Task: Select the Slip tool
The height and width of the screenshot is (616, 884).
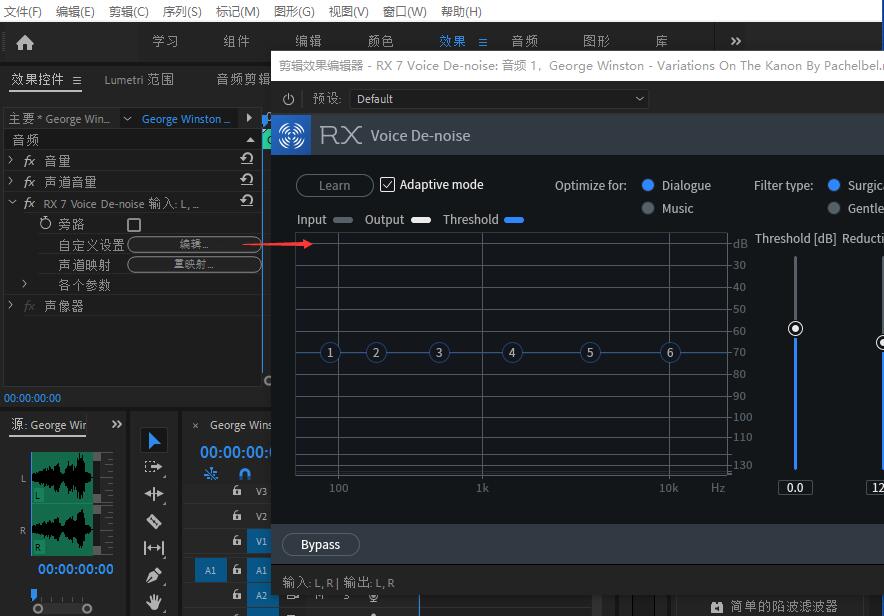Action: [x=154, y=548]
